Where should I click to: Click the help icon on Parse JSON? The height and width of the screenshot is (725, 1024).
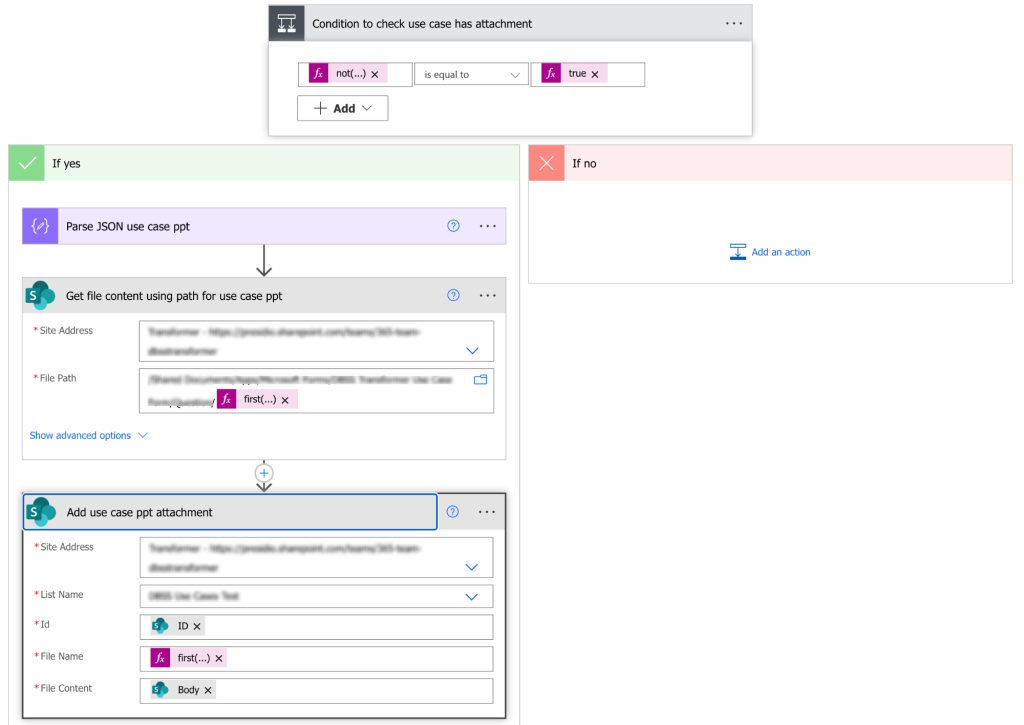click(x=452, y=225)
